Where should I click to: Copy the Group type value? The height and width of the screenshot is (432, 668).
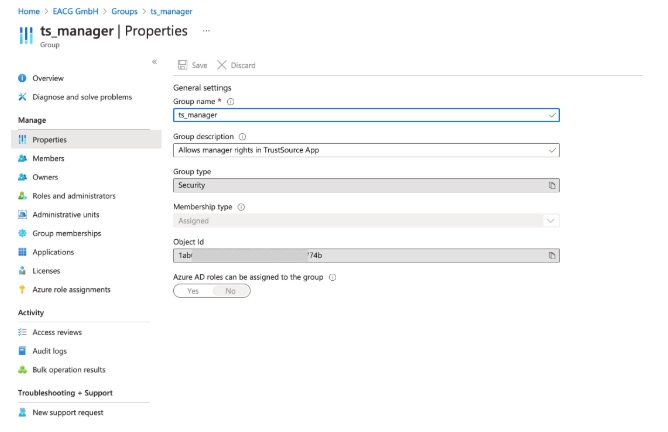552,185
